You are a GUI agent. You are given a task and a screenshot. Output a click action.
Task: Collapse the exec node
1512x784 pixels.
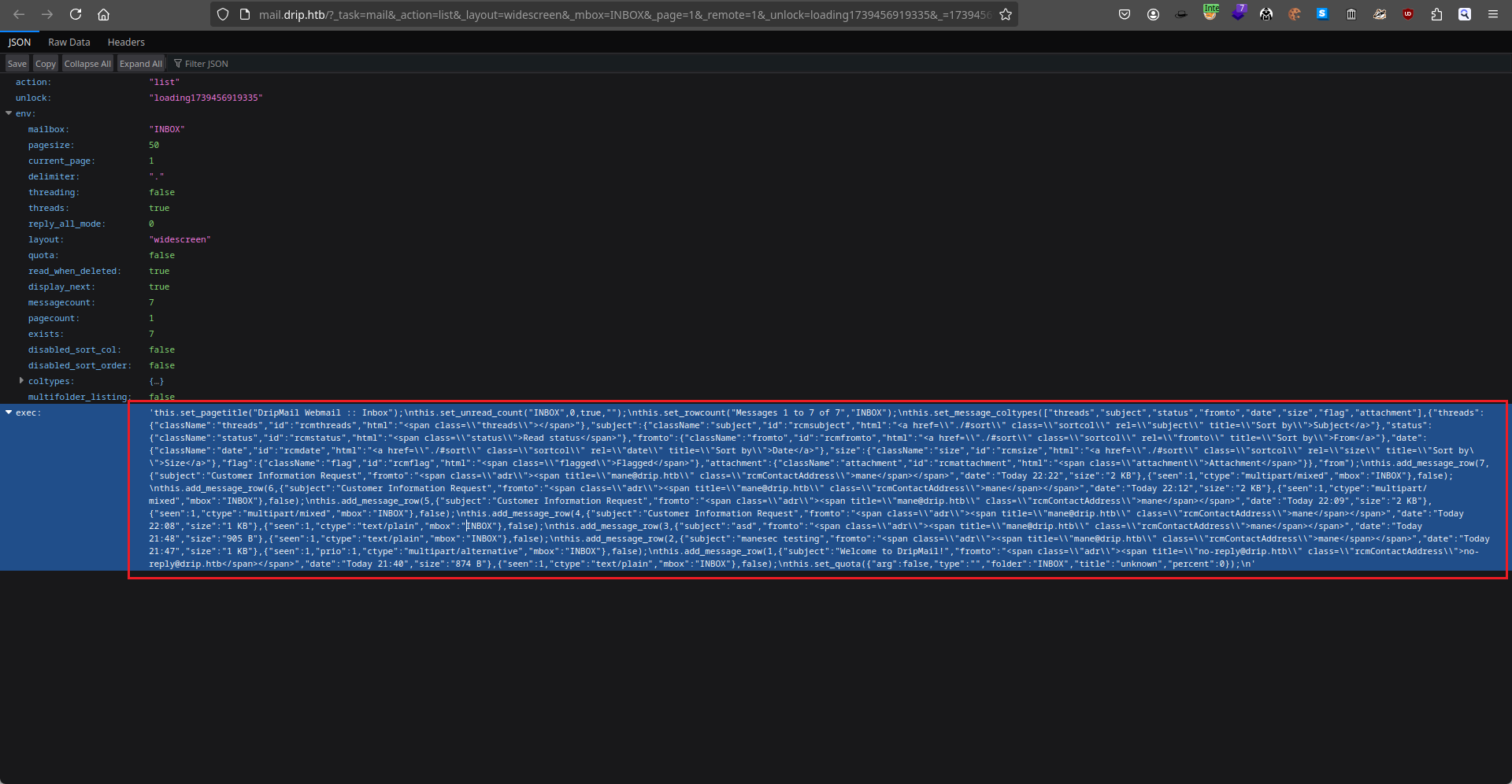point(9,412)
